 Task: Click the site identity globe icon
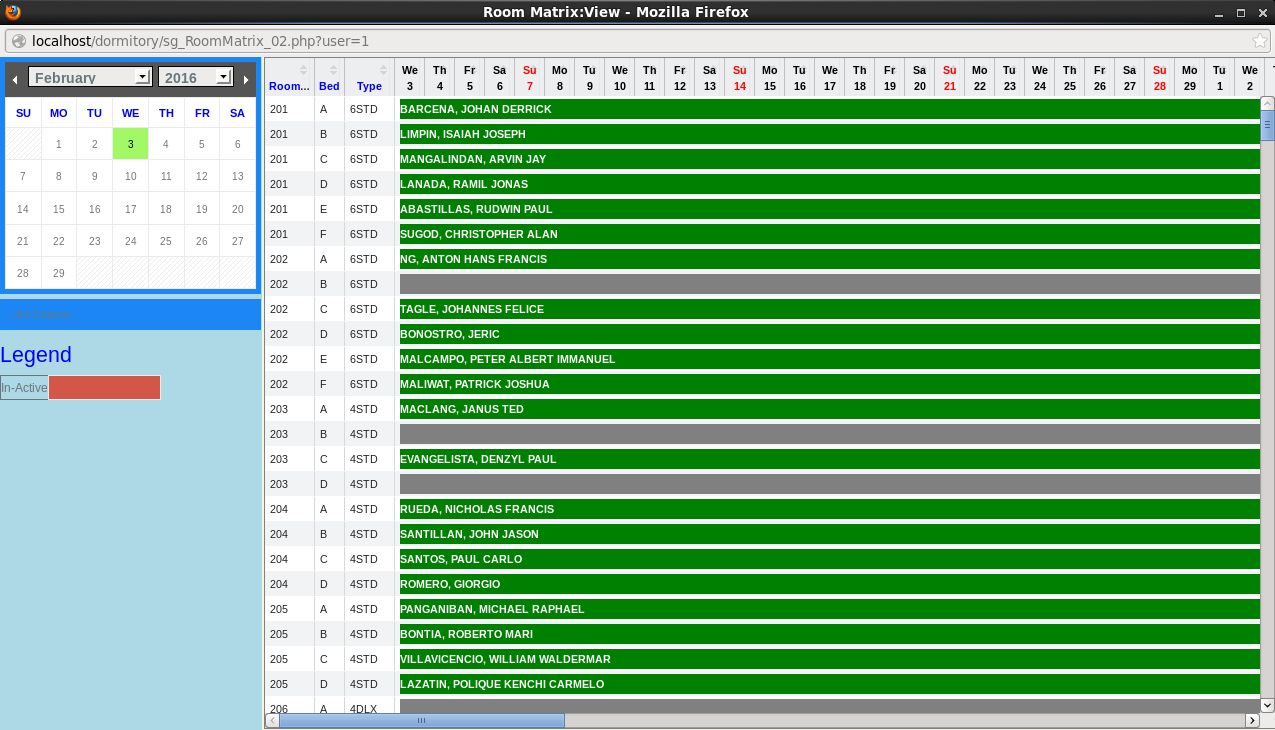(x=19, y=41)
